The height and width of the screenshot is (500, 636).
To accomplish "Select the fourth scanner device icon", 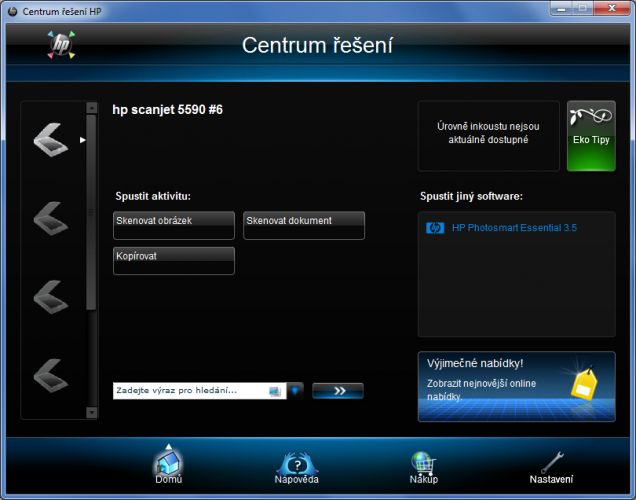I will point(50,376).
